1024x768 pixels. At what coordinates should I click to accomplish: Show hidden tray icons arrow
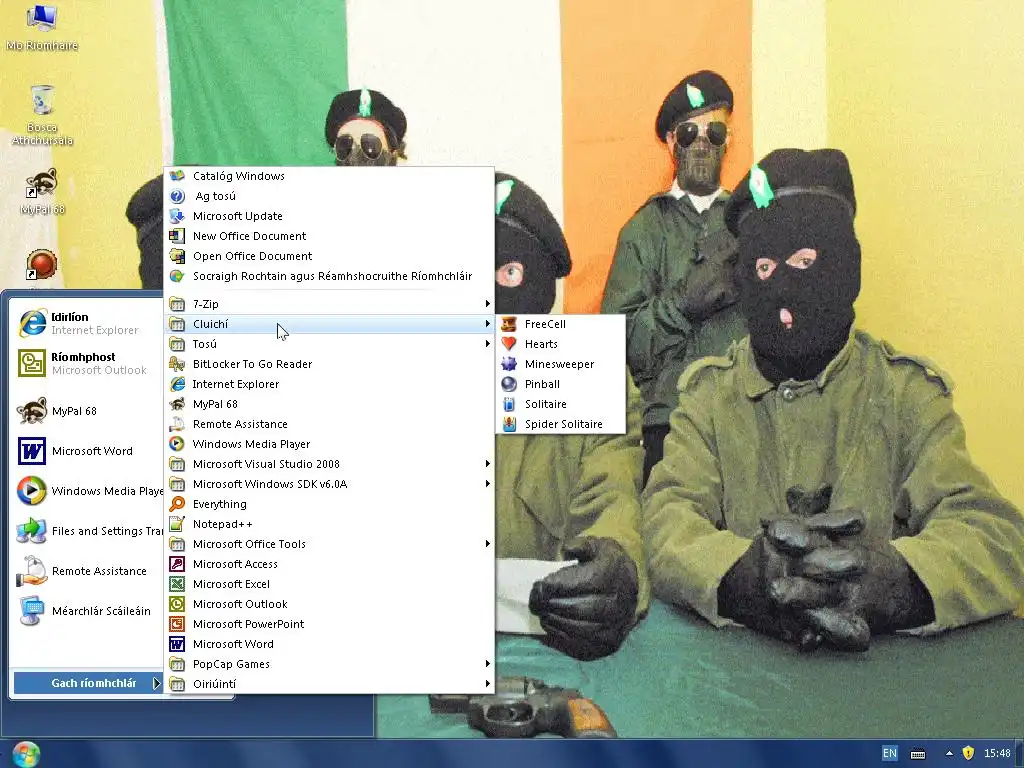pos(949,754)
